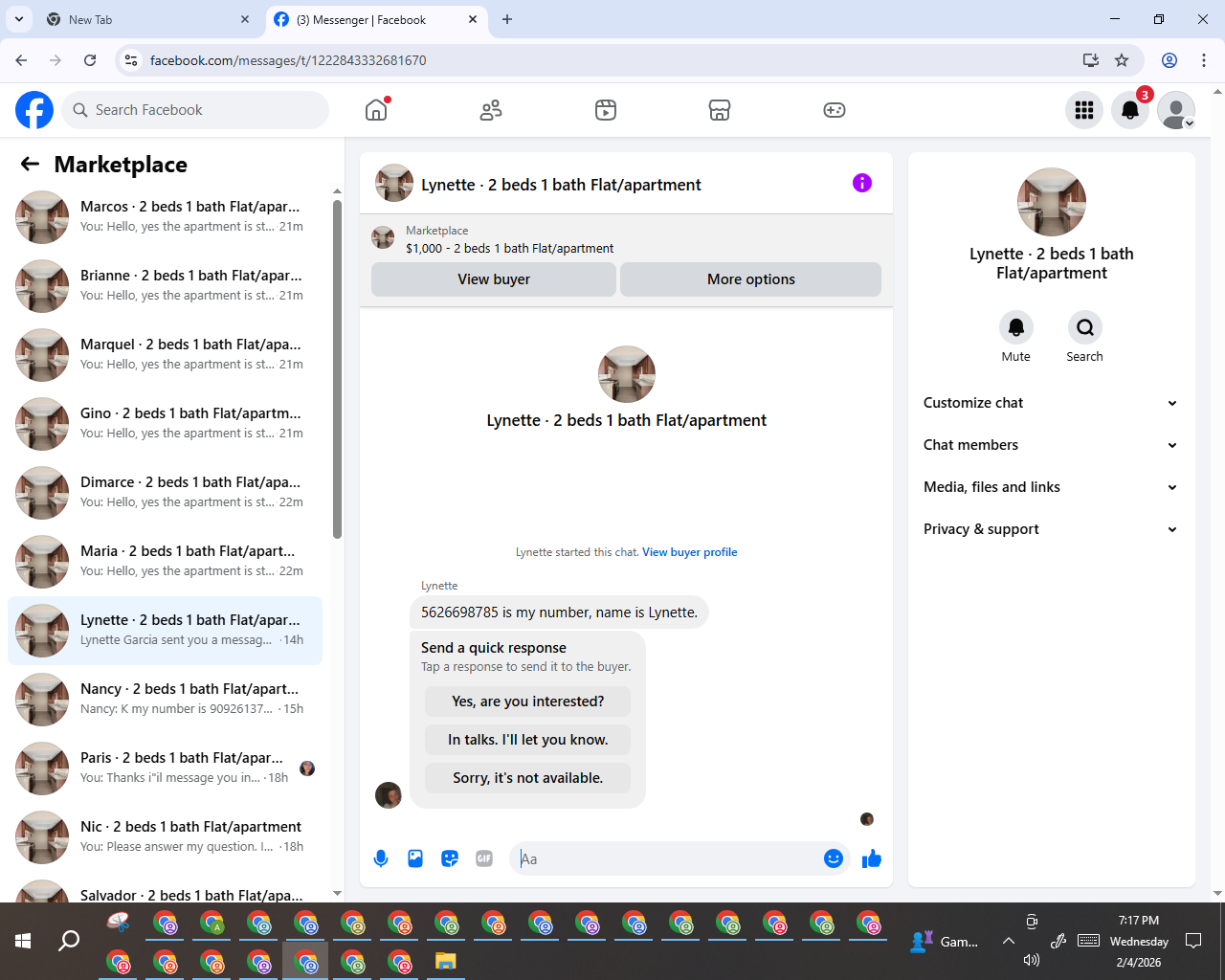
Task: Record a voice clip microphone icon
Action: (x=381, y=858)
